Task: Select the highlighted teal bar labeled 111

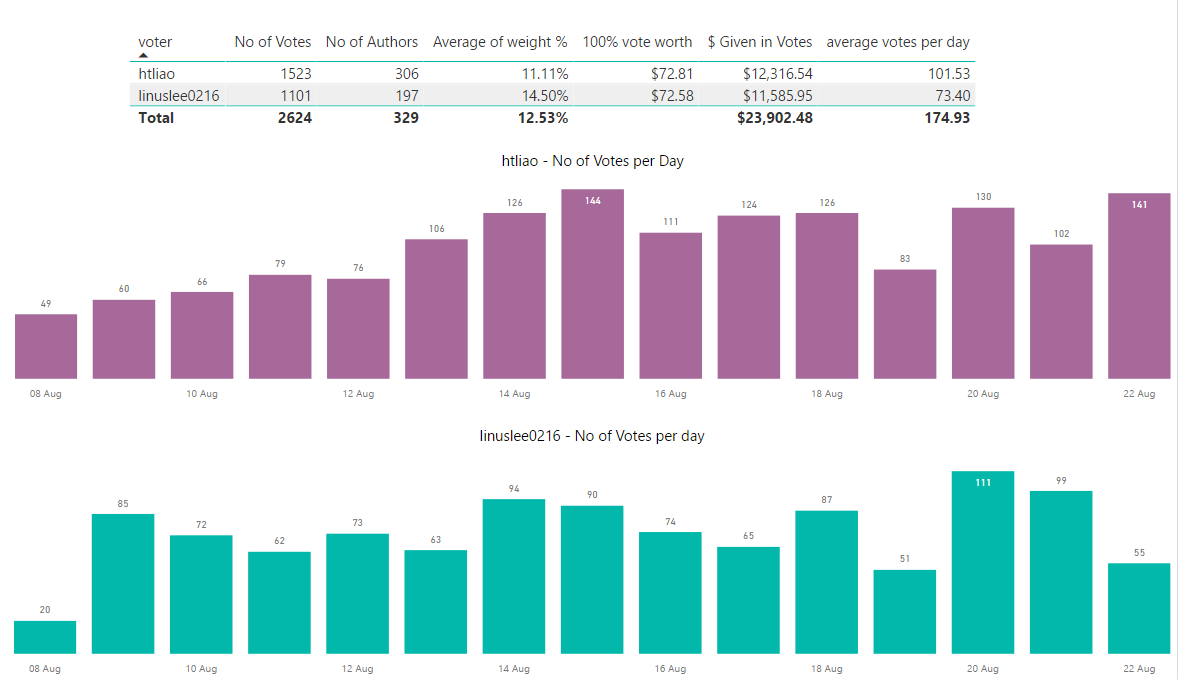Action: [983, 562]
